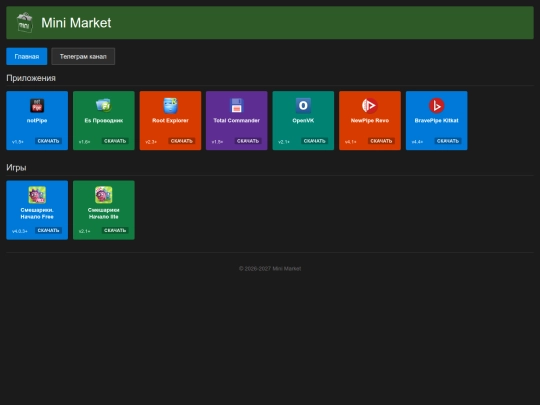Click the © 2026-2027 Mini Market footer text
This screenshot has height=405, width=540.
pos(270,269)
